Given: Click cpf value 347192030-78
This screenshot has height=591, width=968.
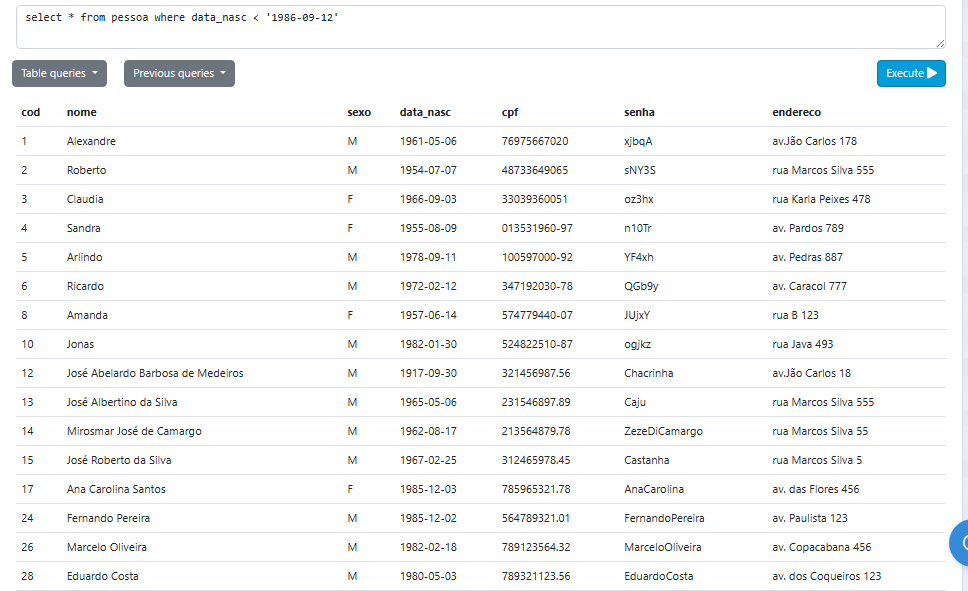Looking at the screenshot, I should pyautogui.click(x=537, y=287).
